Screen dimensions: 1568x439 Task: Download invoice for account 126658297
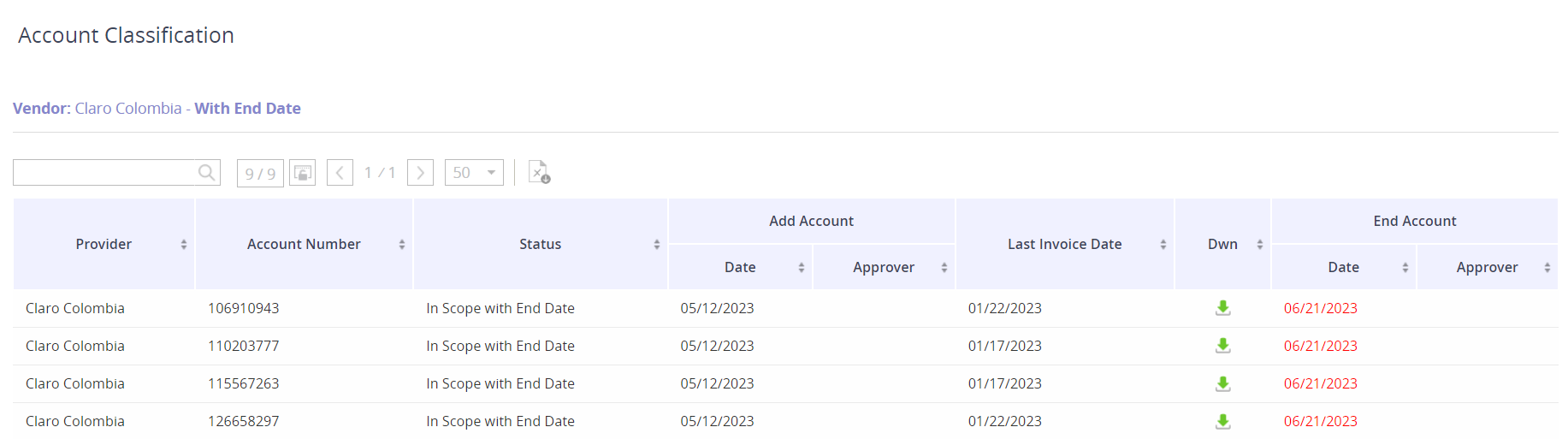1223,421
